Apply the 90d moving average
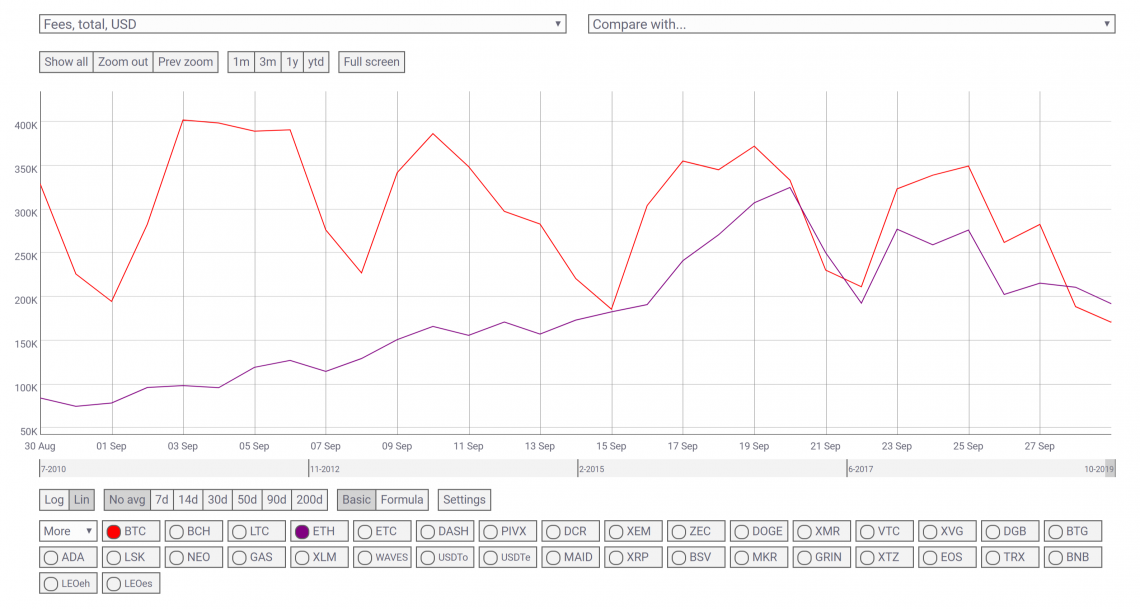This screenshot has width=1140, height=609. coord(276,499)
